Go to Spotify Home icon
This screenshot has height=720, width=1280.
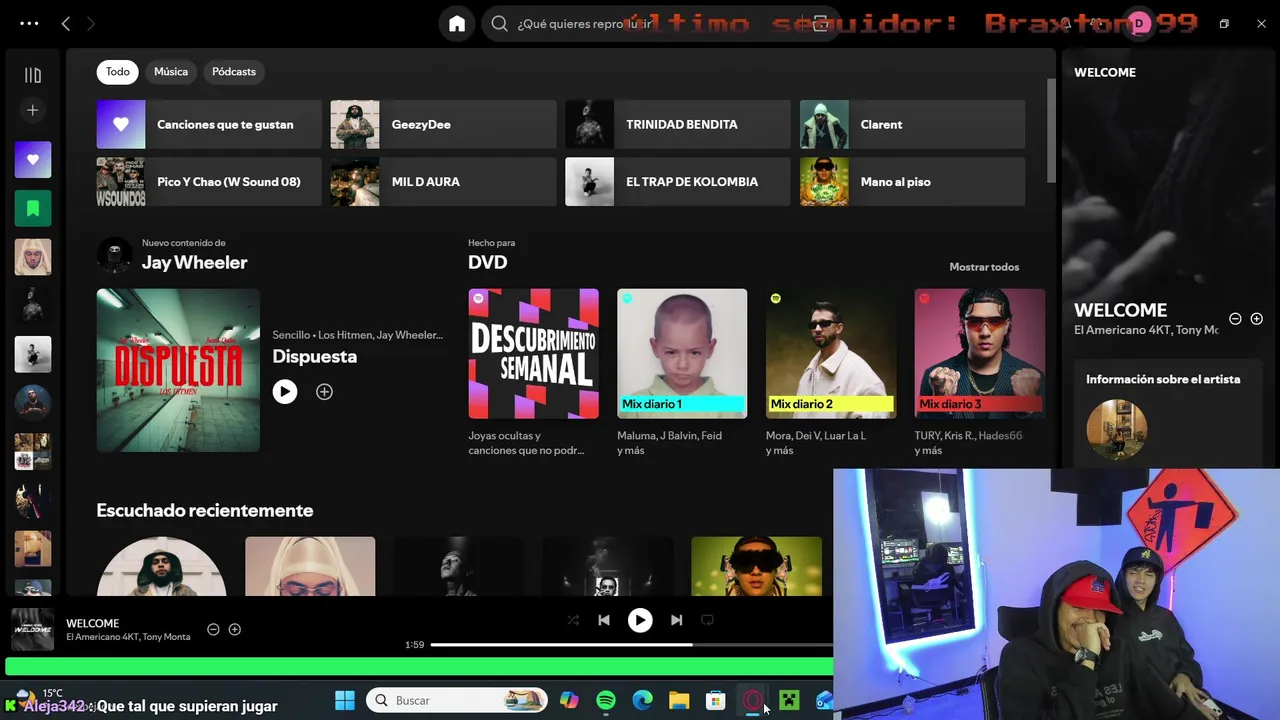(457, 24)
